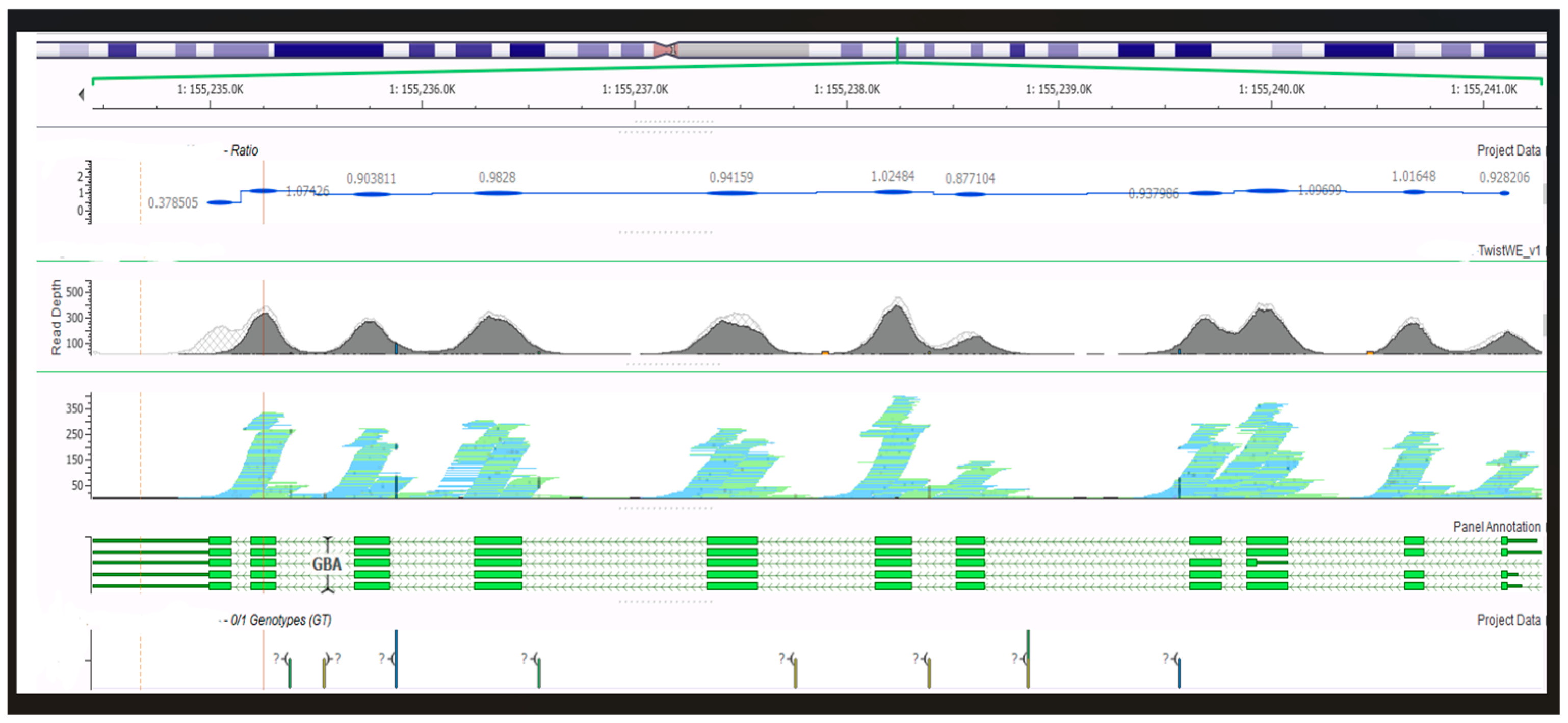Viewport: 1568px width, 723px height.
Task: Click the 1: 155,235.0K coordinate label
Action: click(x=210, y=89)
